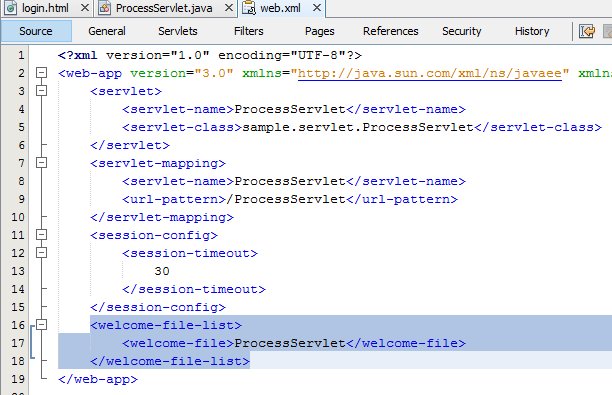The width and height of the screenshot is (612, 395).
Task: Open the Filters view tab
Action: (249, 31)
